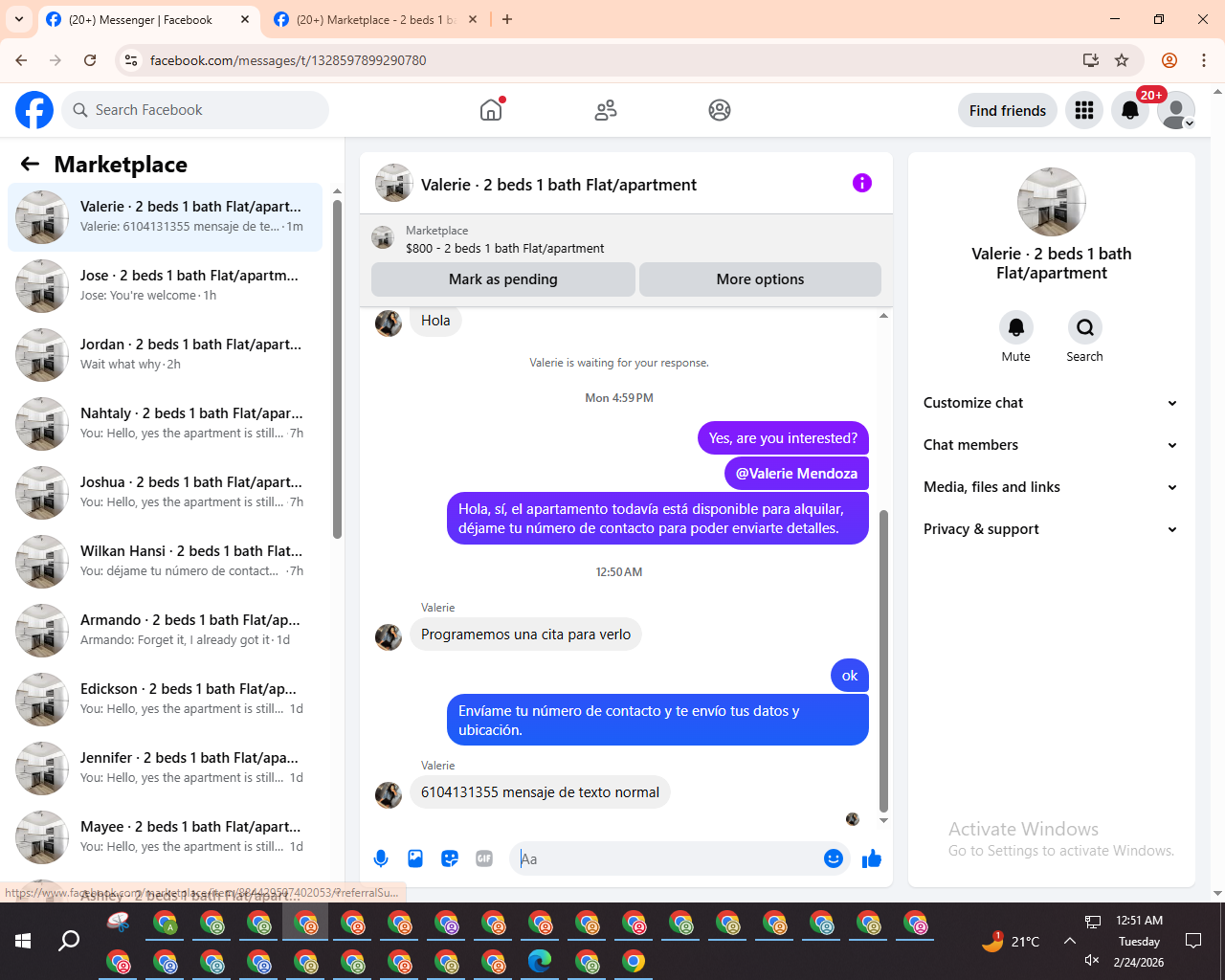Open Armando conversation
This screenshot has width=1225, height=980.
tap(165, 631)
